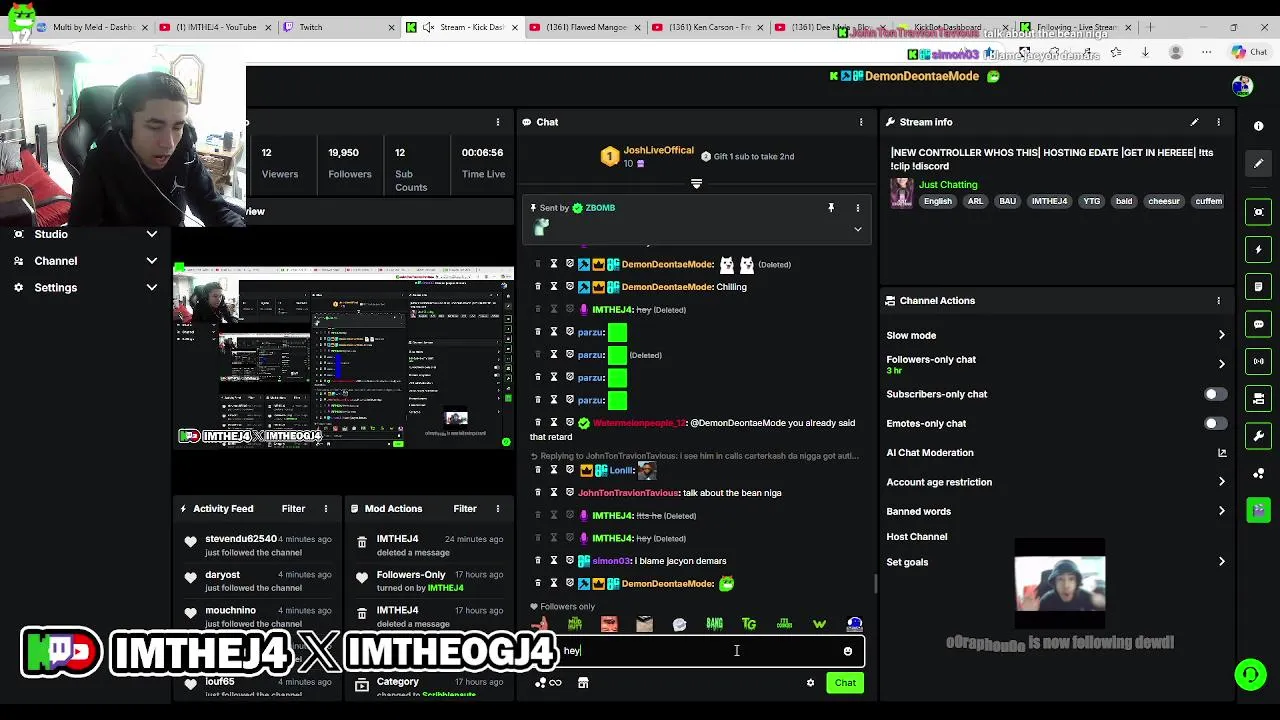
Task: Click stevendu62540 in Activity Feed
Action: pyautogui.click(x=241, y=539)
